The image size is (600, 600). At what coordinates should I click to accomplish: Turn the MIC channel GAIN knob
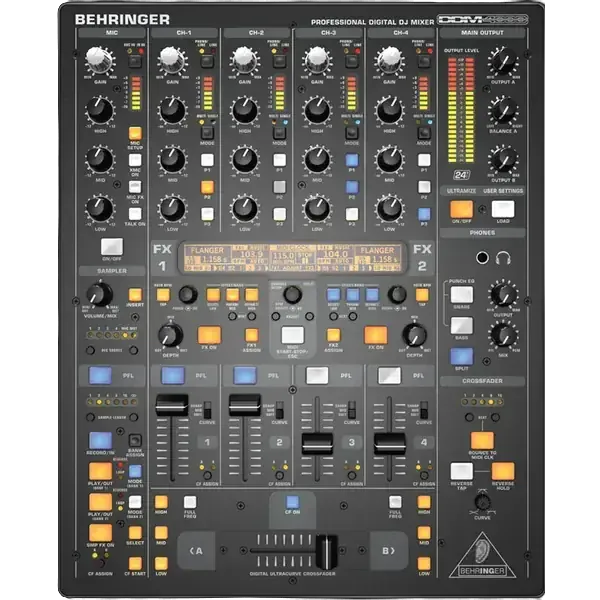pyautogui.click(x=99, y=60)
